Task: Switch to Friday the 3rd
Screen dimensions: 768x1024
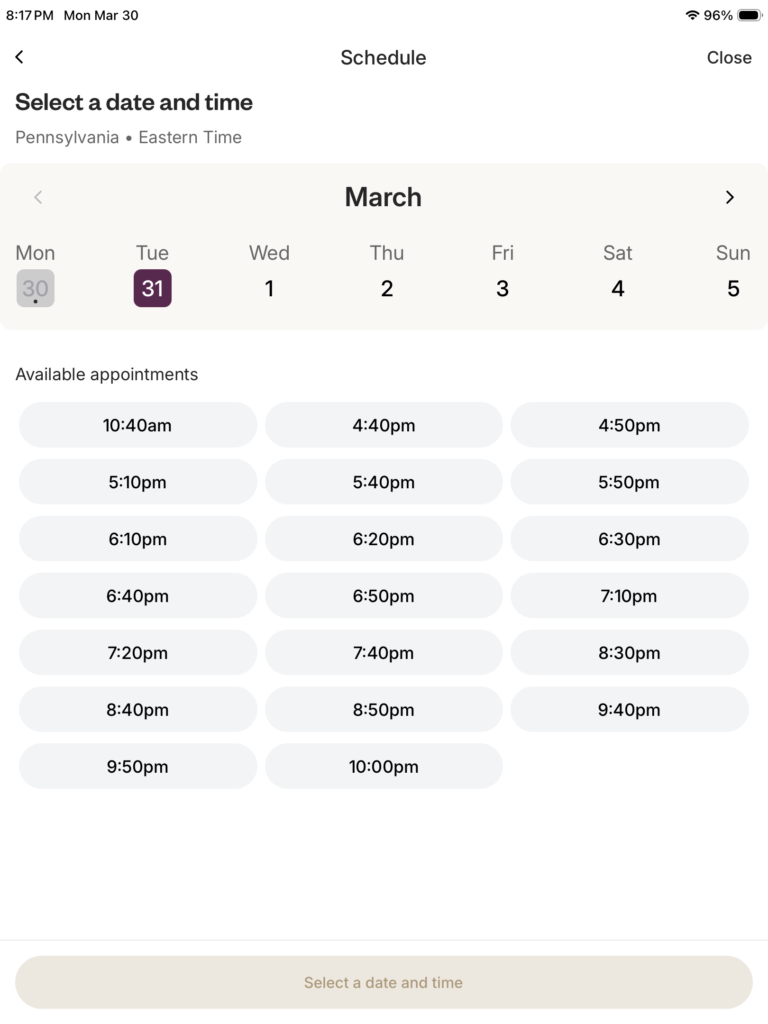Action: point(502,288)
